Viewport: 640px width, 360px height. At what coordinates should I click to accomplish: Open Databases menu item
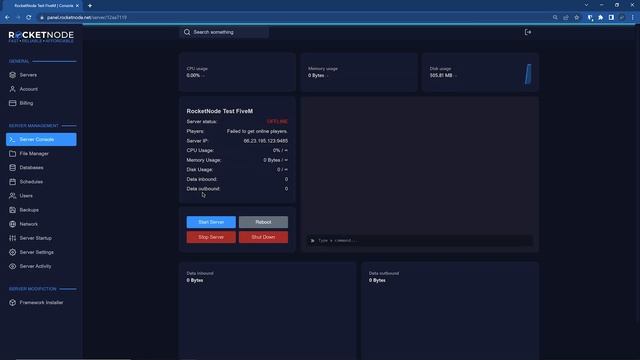click(41, 168)
